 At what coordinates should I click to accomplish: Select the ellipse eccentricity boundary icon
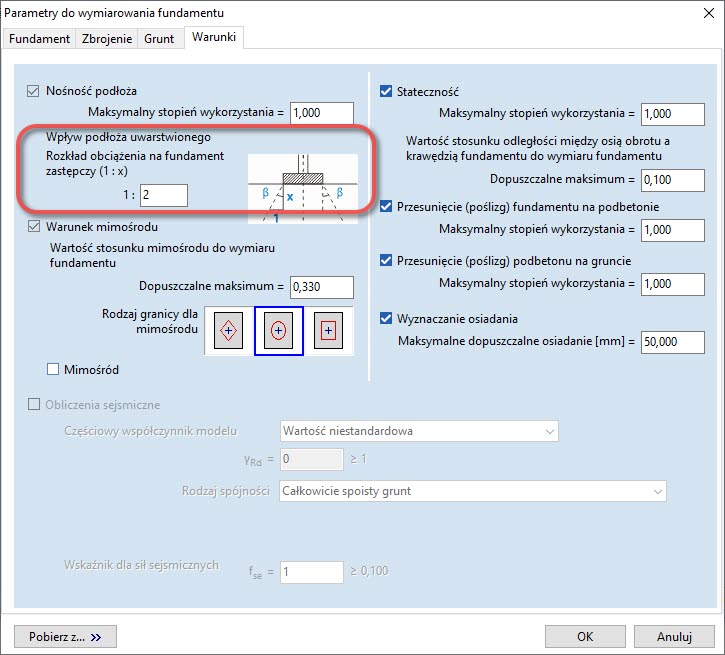[x=278, y=330]
